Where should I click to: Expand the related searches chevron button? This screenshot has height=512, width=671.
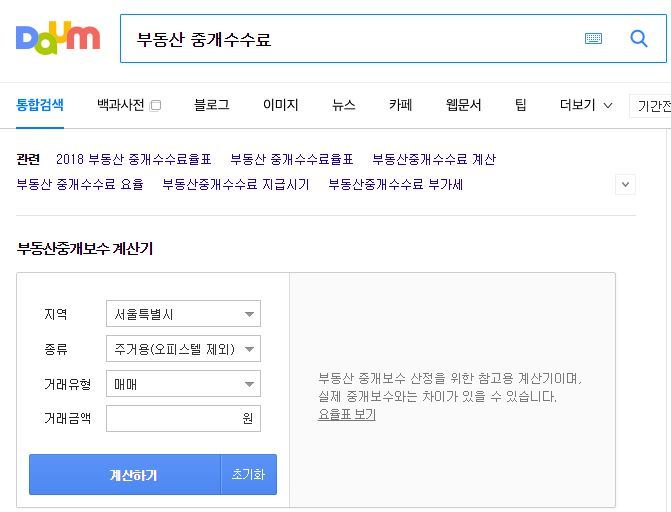(x=625, y=185)
